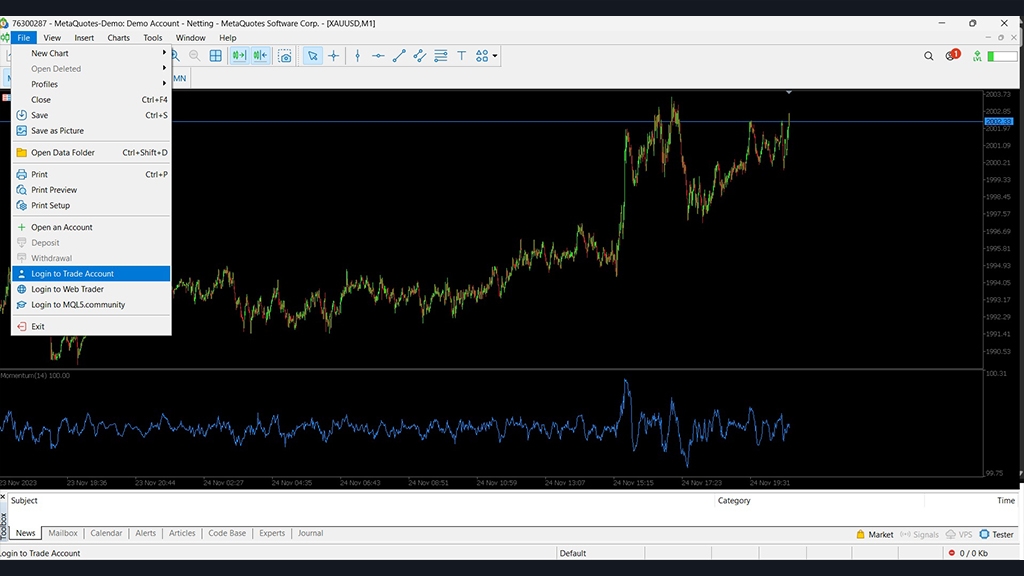Screen dimensions: 1024x576
Task: Click the screenshot camera icon in toolbar
Action: (285, 56)
